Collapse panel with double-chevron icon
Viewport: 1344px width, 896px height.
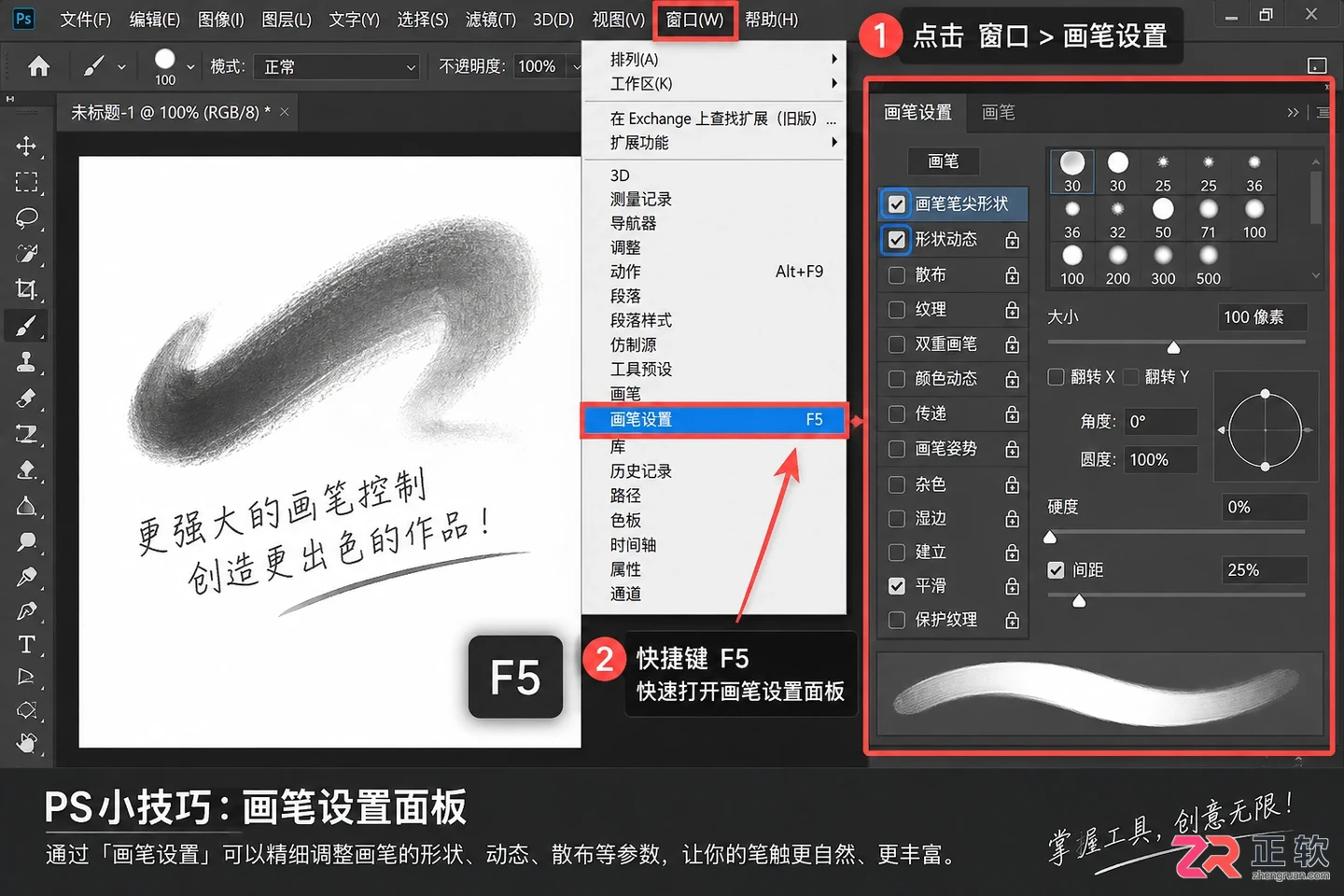pos(1293,113)
